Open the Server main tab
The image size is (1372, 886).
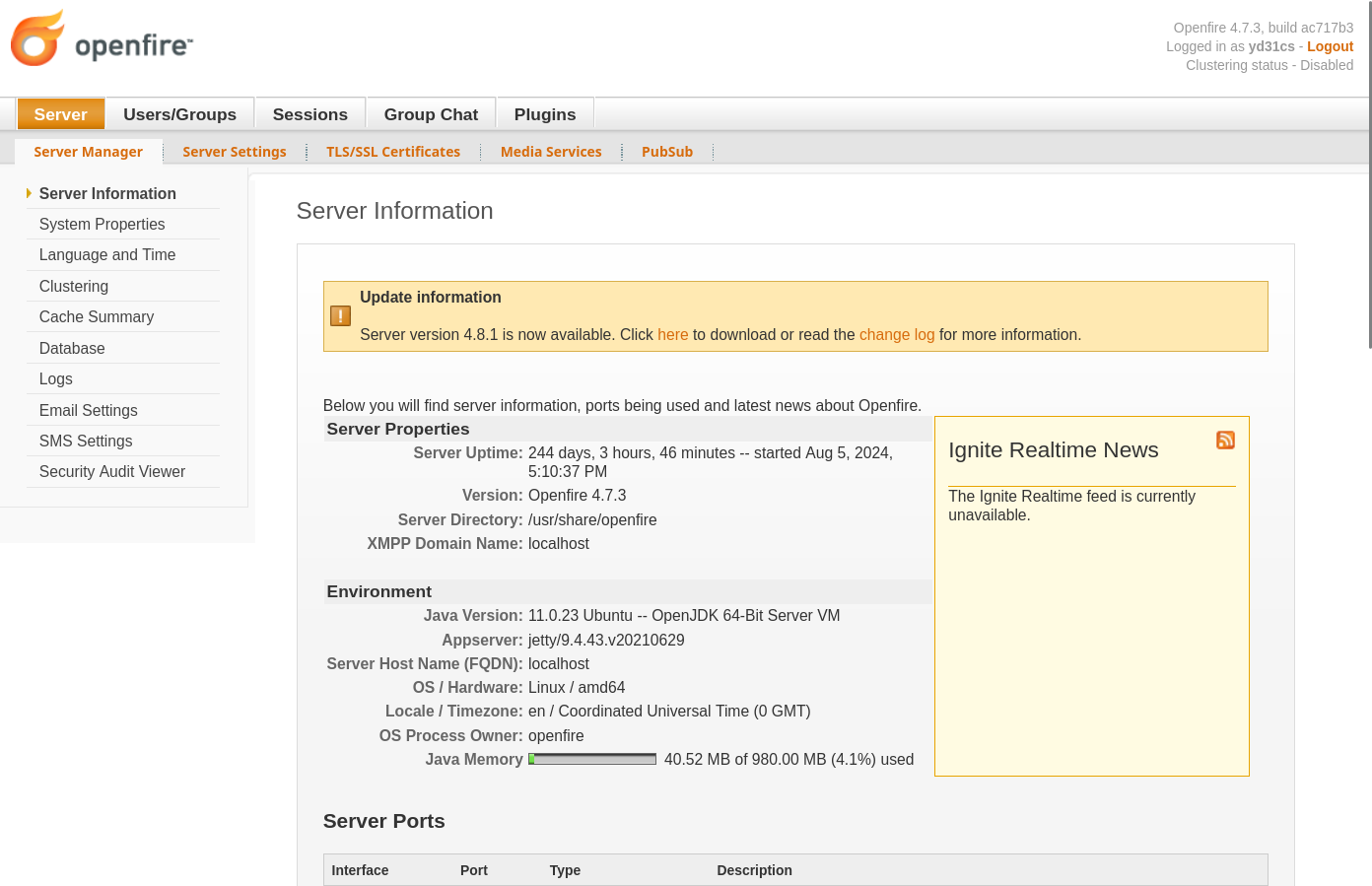click(x=61, y=114)
